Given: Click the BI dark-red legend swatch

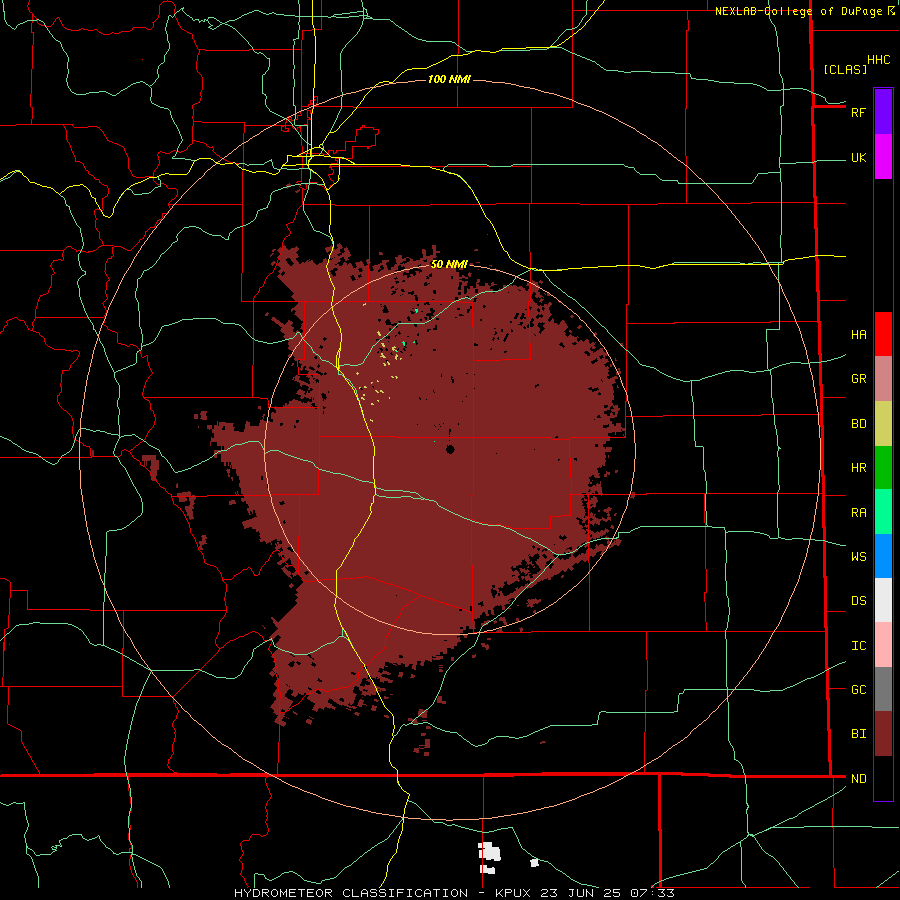Looking at the screenshot, I should coord(883,734).
